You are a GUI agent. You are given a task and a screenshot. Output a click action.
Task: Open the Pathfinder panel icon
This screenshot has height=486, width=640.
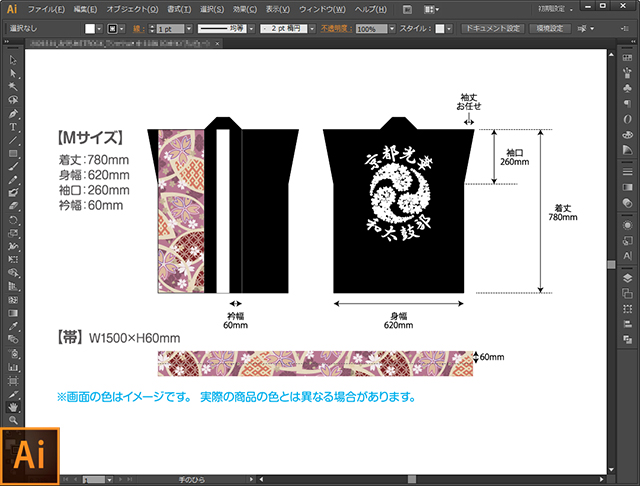tap(627, 339)
